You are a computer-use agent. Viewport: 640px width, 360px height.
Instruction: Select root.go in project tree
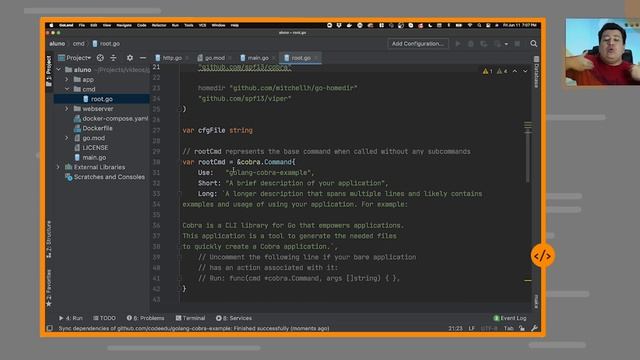pos(102,99)
